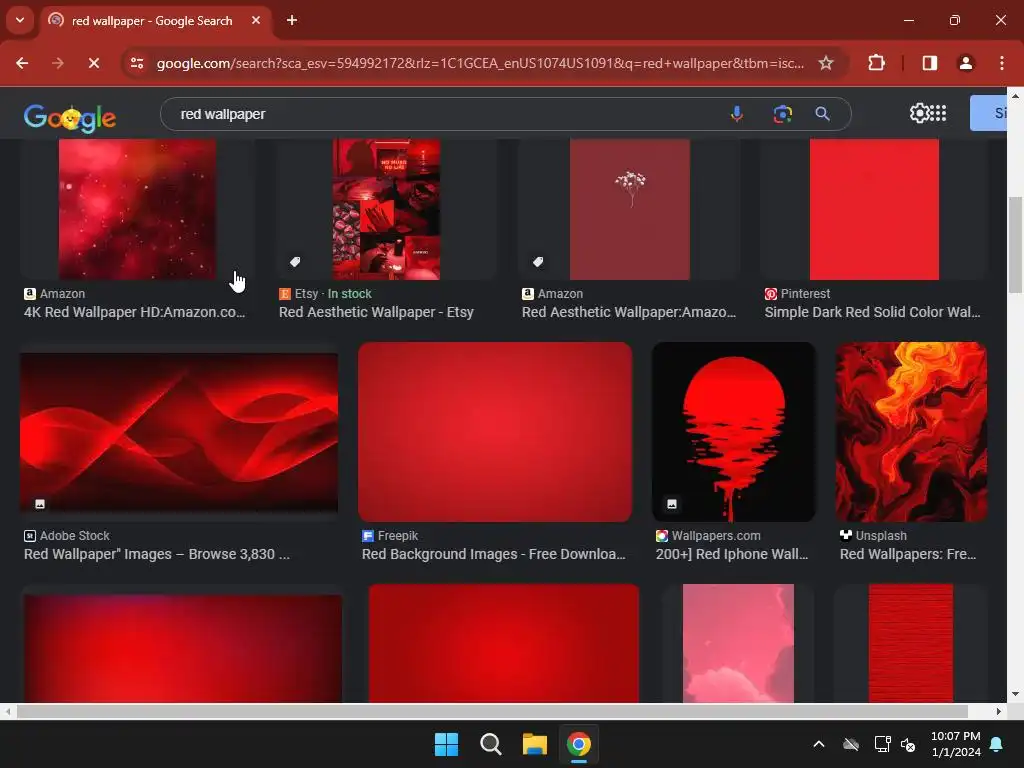1024x768 pixels.
Task: Click the magnifier search button
Action: coord(822,114)
